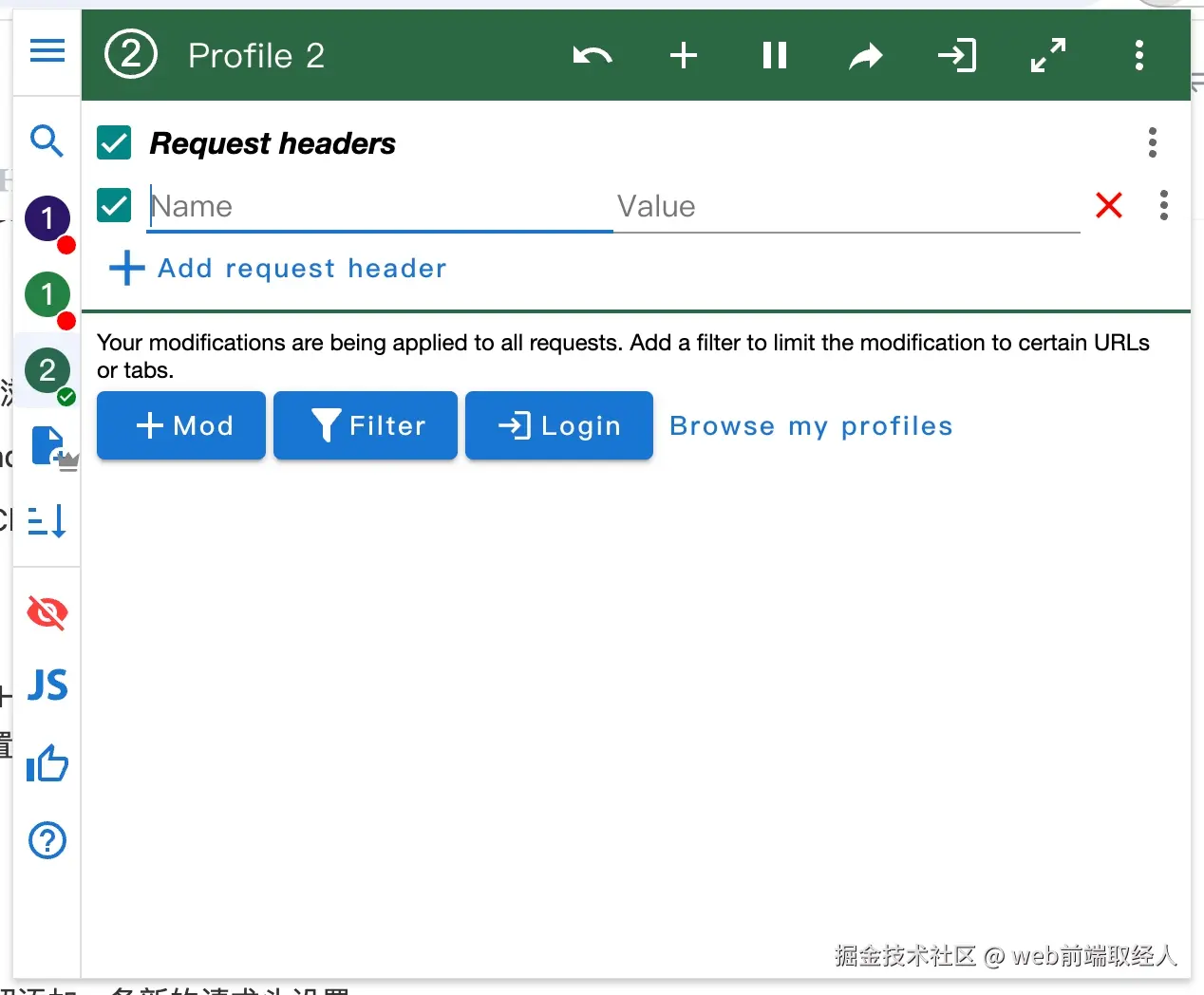Viewport: 1204px width, 995px height.
Task: Click Add request header
Action: [277, 269]
